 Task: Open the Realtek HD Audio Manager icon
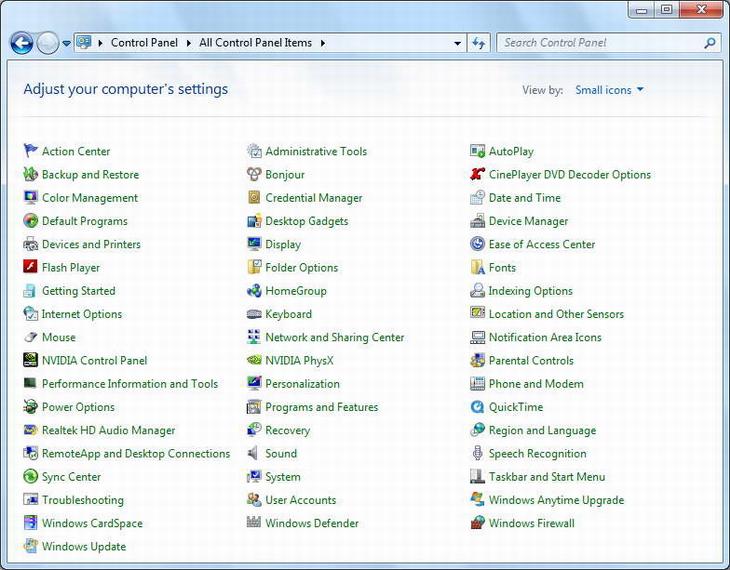coord(30,430)
